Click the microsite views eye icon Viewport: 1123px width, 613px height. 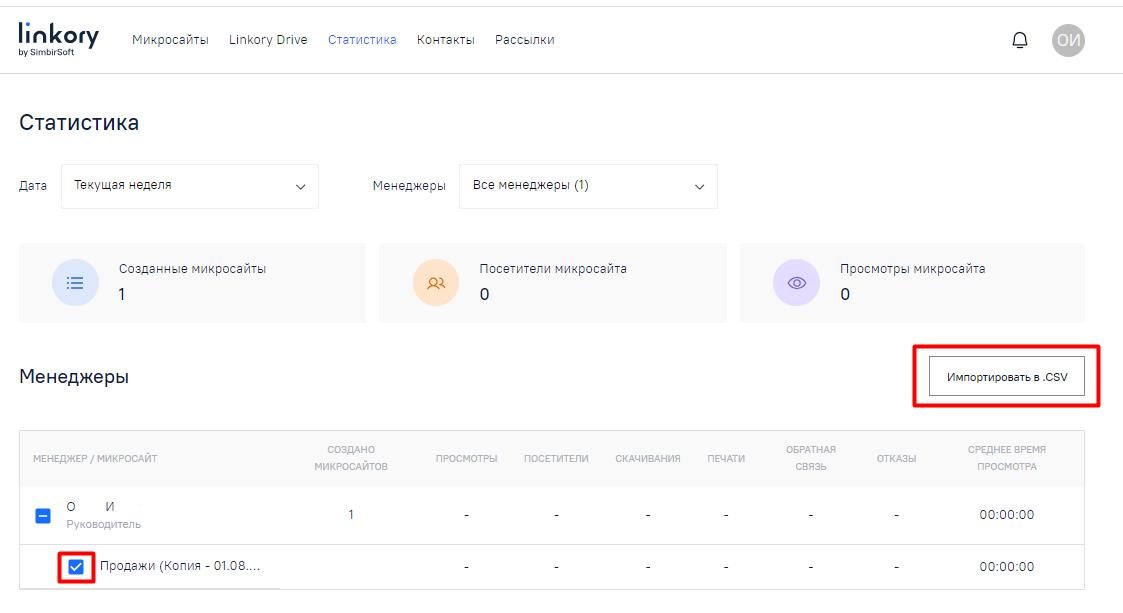[796, 283]
